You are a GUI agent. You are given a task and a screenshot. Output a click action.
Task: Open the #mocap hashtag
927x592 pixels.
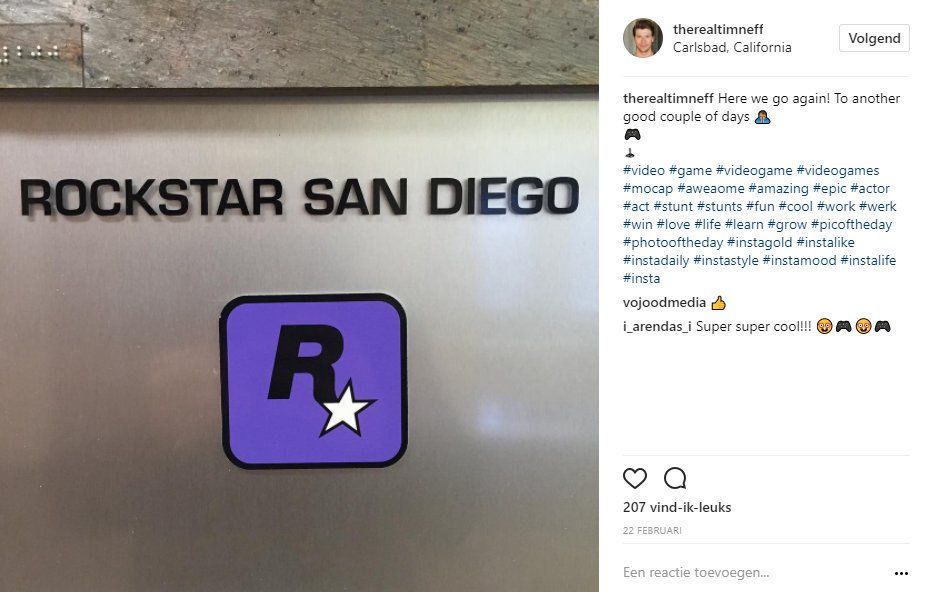648,189
